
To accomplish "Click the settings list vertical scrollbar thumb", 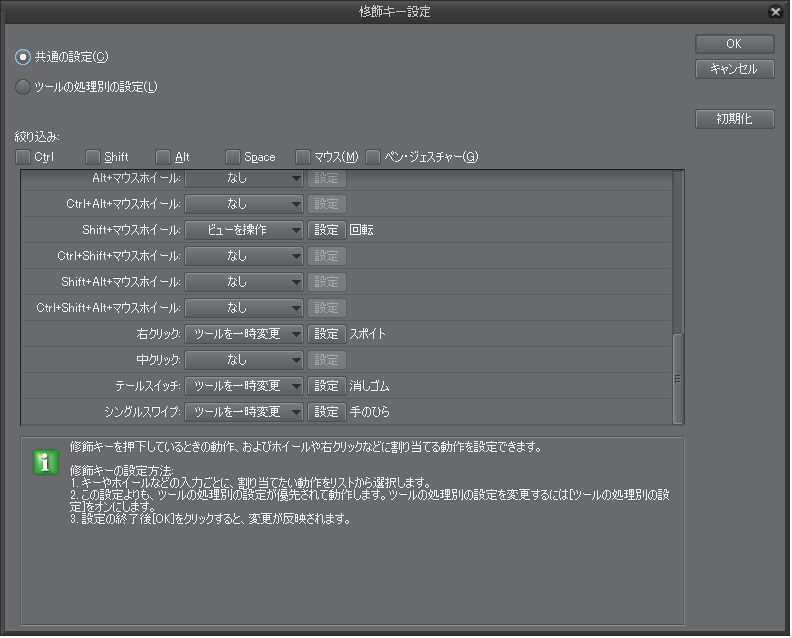I will click(678, 378).
